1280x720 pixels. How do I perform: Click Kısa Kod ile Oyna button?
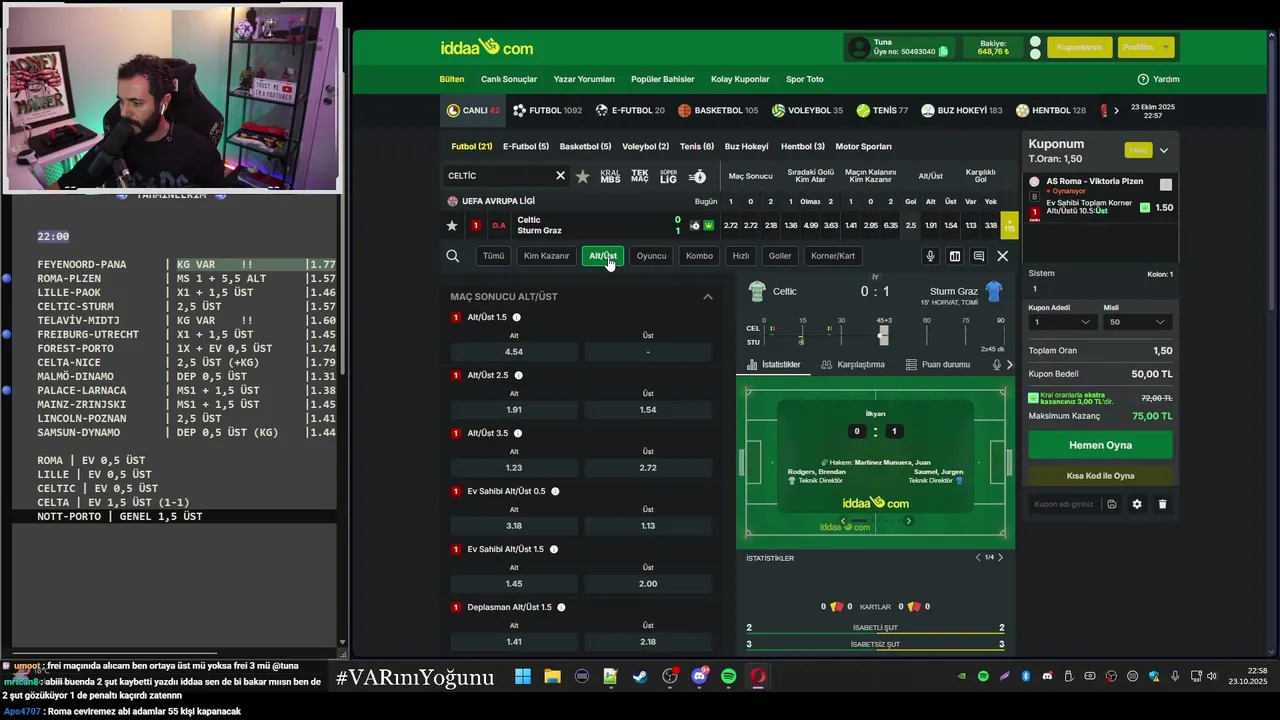[x=1100, y=476]
